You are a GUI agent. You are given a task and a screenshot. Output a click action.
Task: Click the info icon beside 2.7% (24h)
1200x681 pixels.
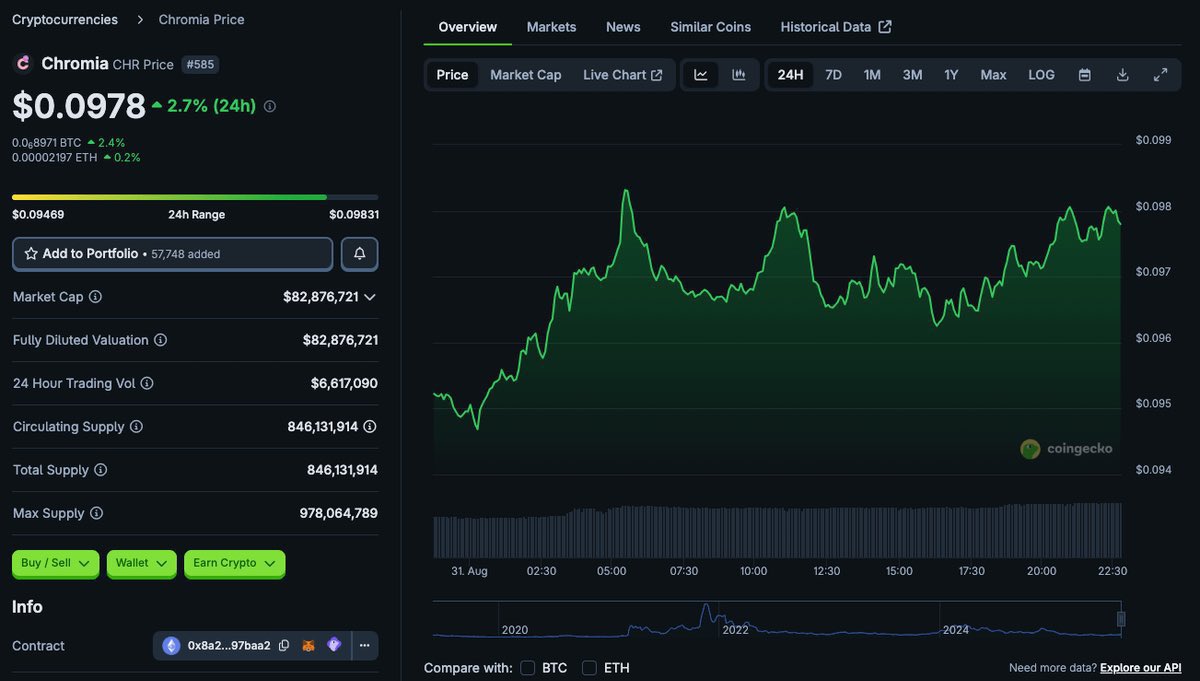point(270,106)
